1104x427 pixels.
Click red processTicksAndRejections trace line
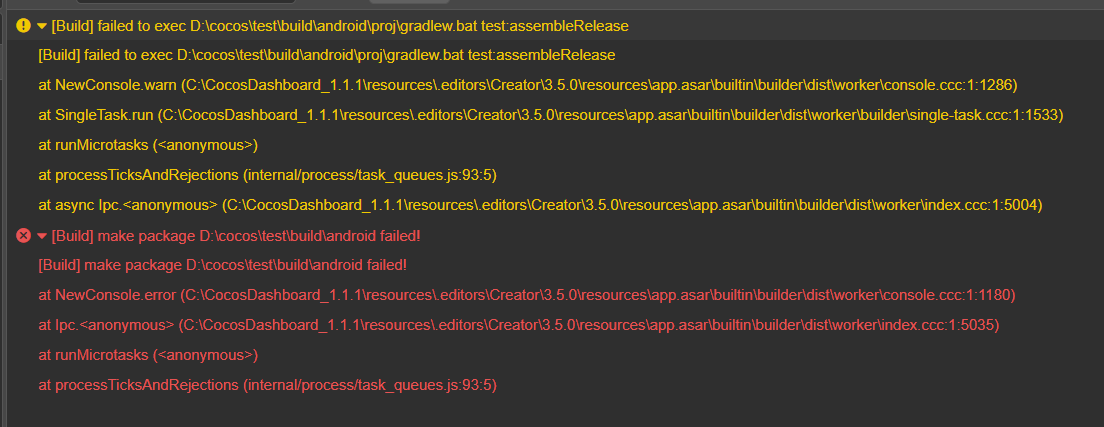[267, 385]
